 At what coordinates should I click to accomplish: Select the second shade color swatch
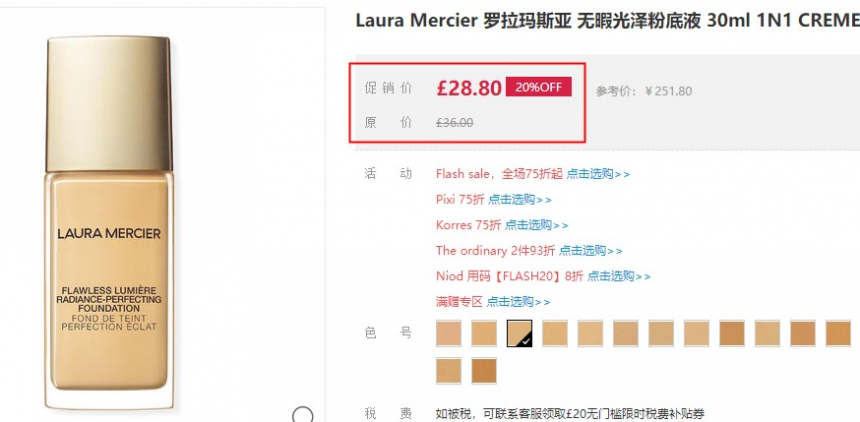484,333
